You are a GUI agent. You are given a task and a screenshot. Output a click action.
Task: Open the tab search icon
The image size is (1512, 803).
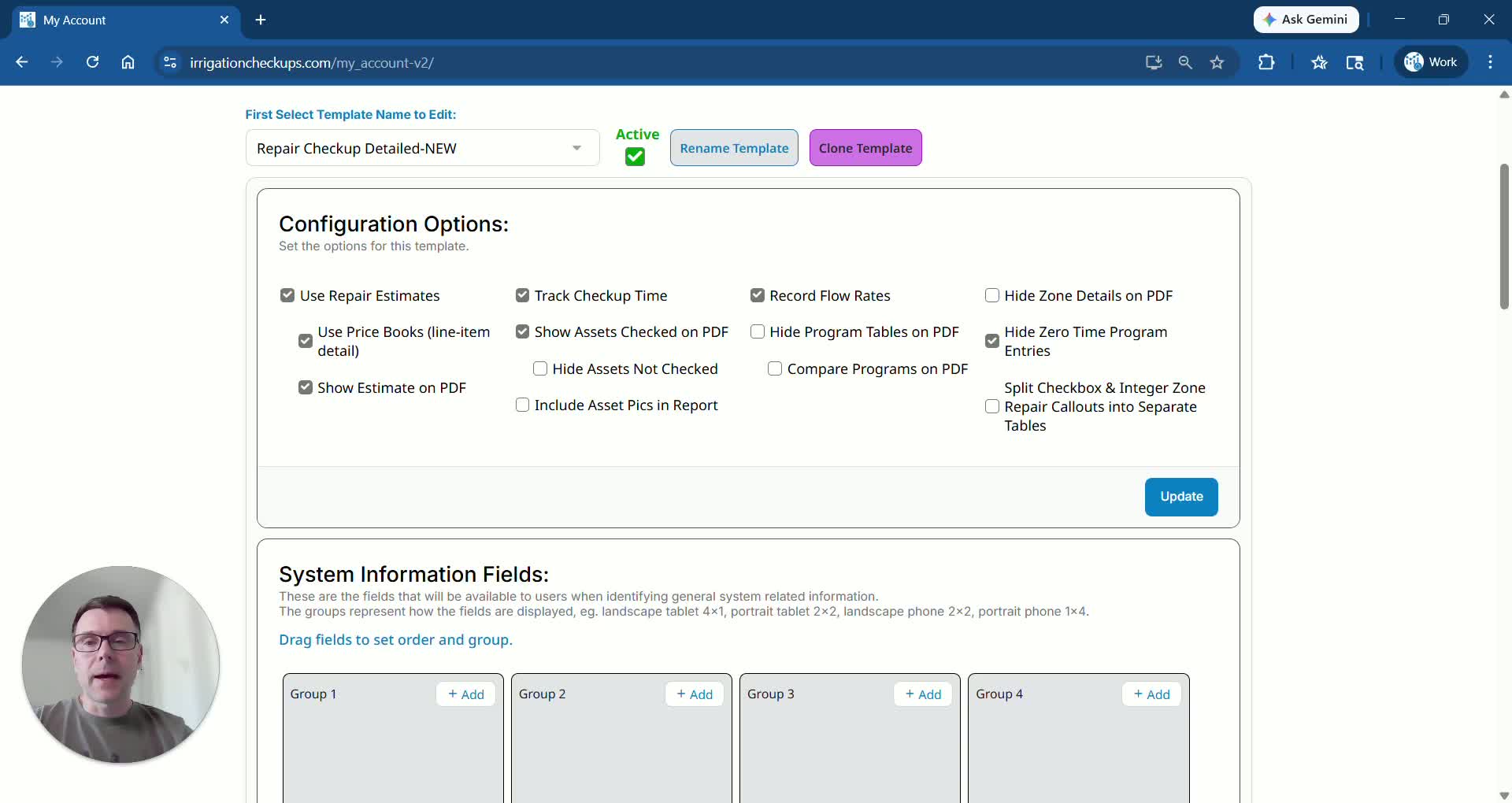coord(1354,62)
